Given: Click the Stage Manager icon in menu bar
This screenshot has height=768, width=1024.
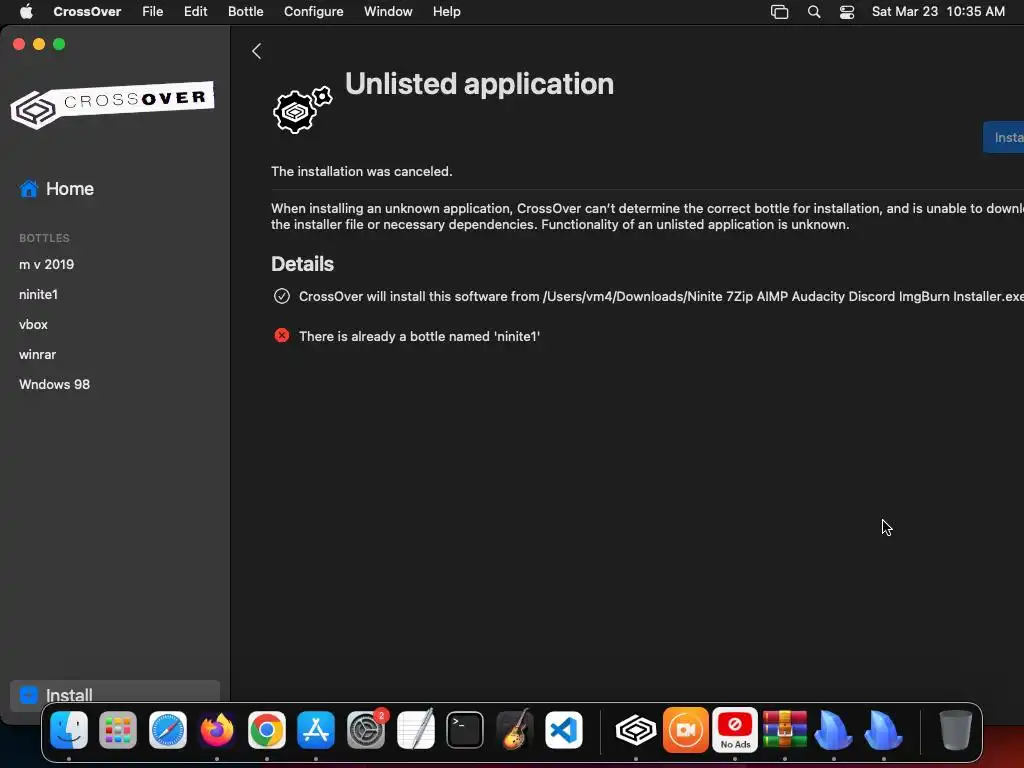Looking at the screenshot, I should click(x=780, y=12).
